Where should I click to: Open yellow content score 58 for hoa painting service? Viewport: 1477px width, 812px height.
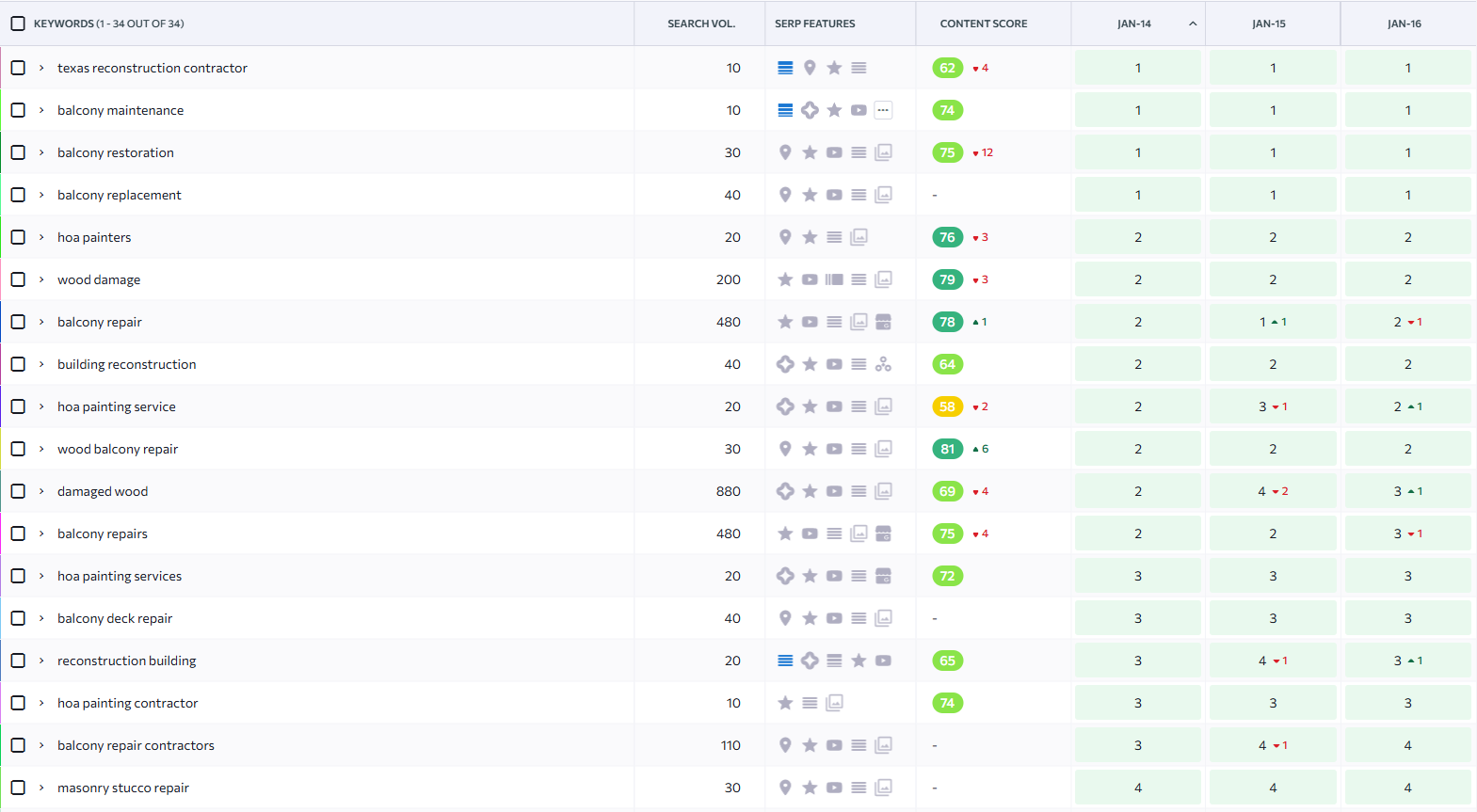948,406
